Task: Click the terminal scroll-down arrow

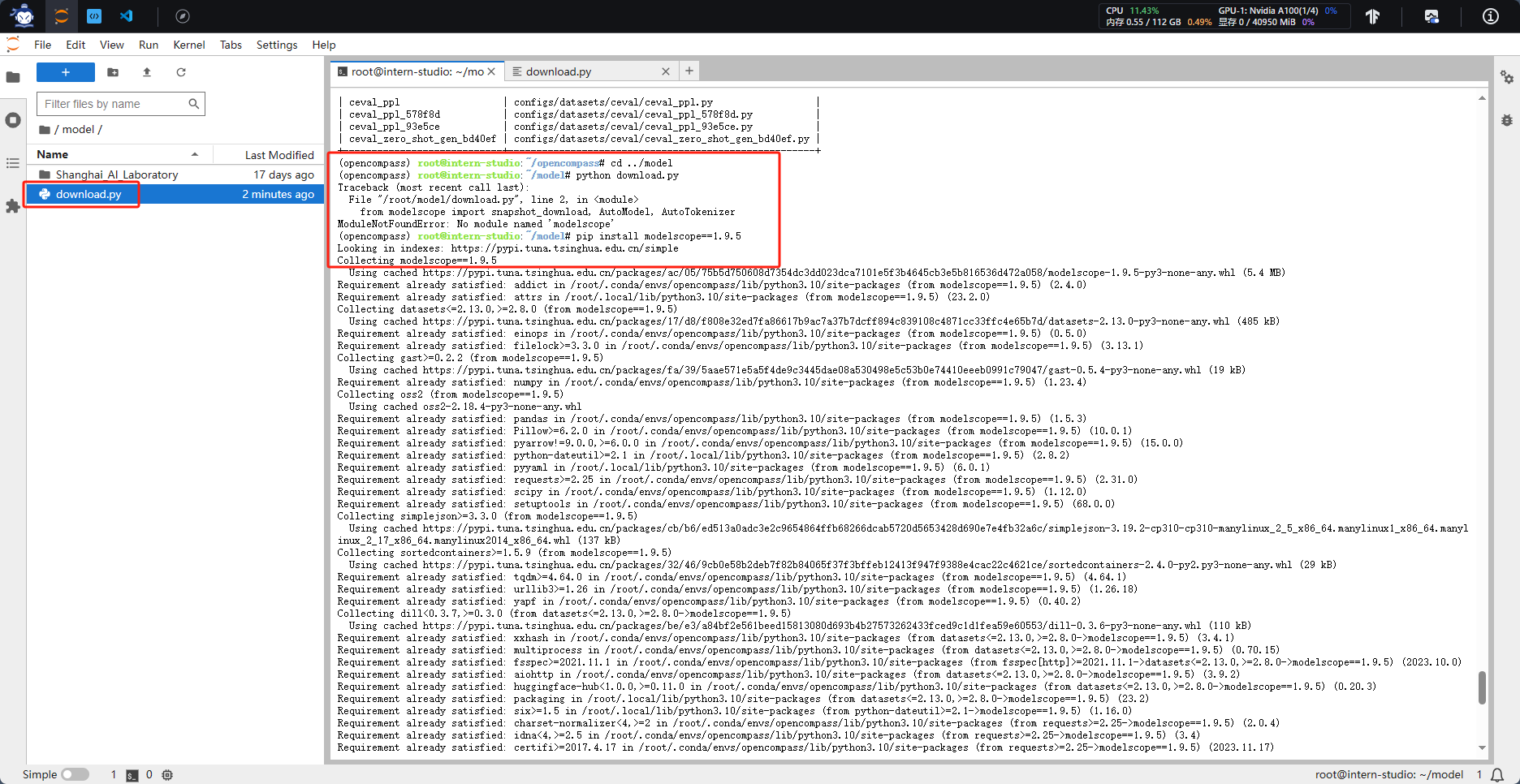Action: pyautogui.click(x=1482, y=748)
